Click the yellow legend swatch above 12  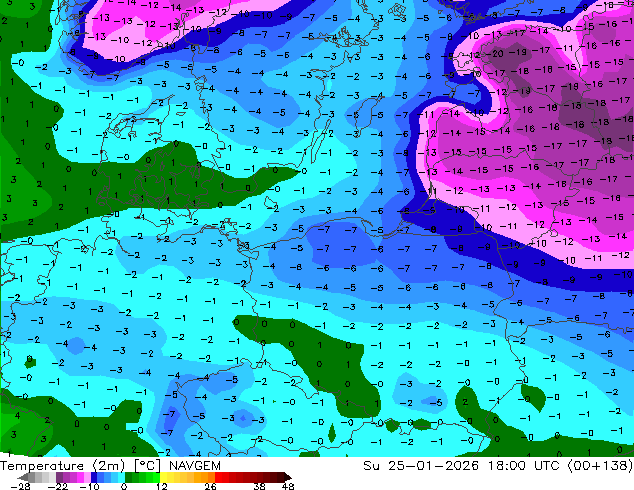(163, 477)
